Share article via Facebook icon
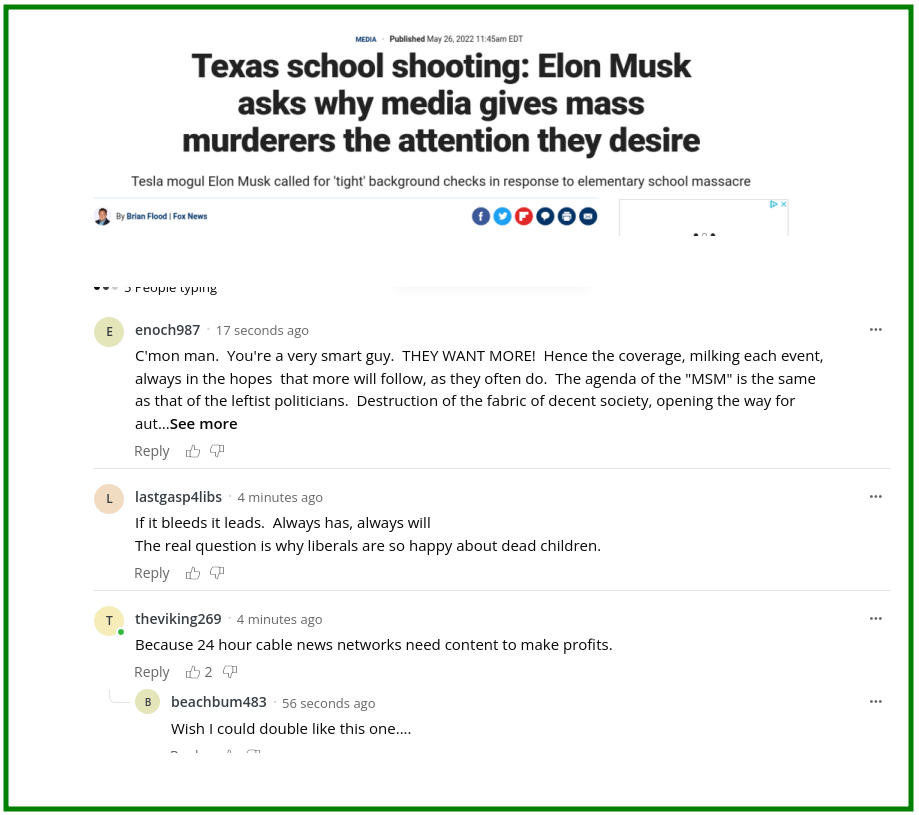The height and width of the screenshot is (815, 919). coord(481,217)
